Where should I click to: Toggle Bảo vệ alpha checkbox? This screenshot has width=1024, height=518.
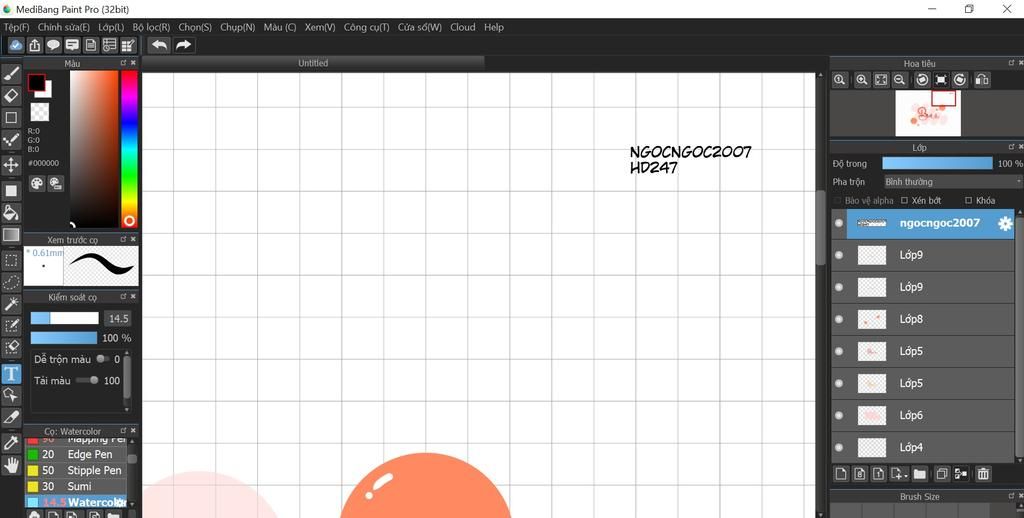[838, 201]
